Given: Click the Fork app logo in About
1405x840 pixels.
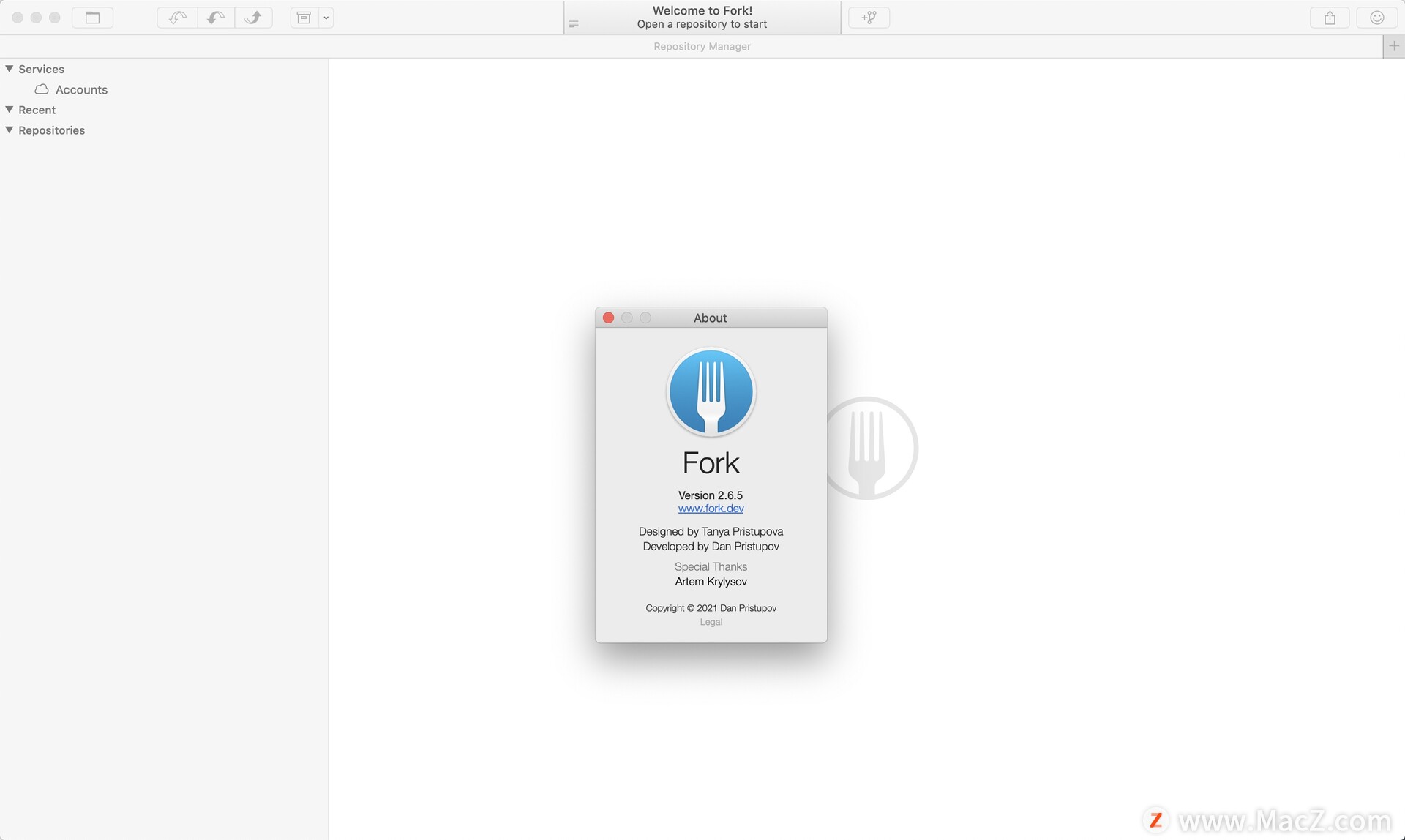Looking at the screenshot, I should [x=711, y=392].
